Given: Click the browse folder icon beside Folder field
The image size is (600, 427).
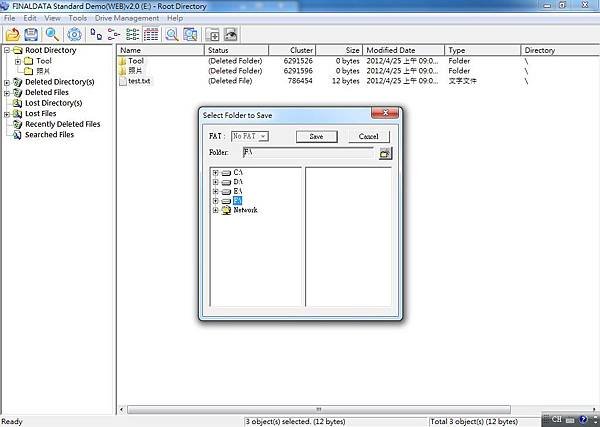Looking at the screenshot, I should pyautogui.click(x=385, y=153).
